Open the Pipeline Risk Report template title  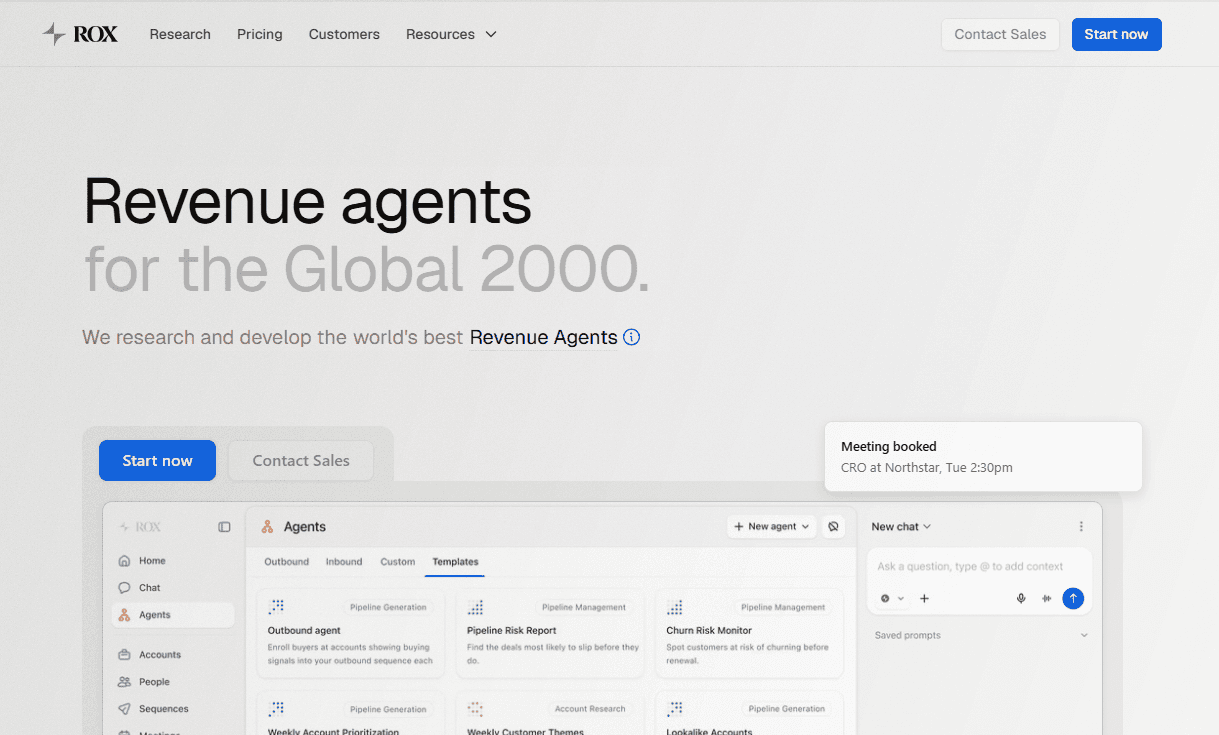(x=511, y=631)
